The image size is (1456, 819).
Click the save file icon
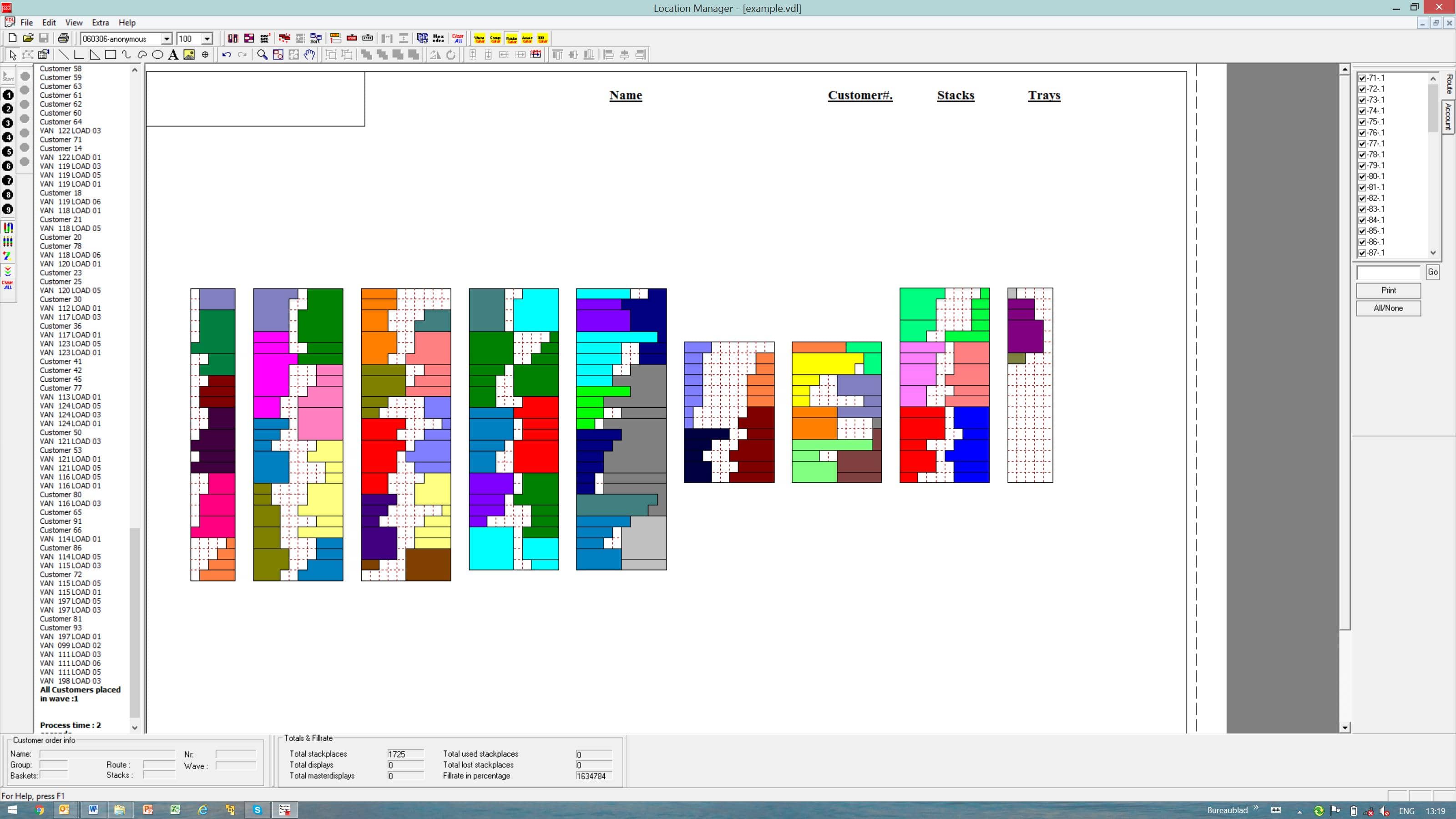pos(45,38)
